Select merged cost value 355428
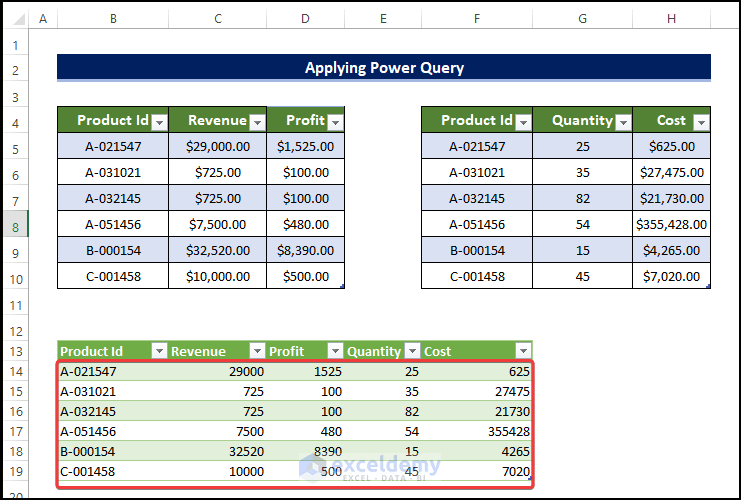 477,431
